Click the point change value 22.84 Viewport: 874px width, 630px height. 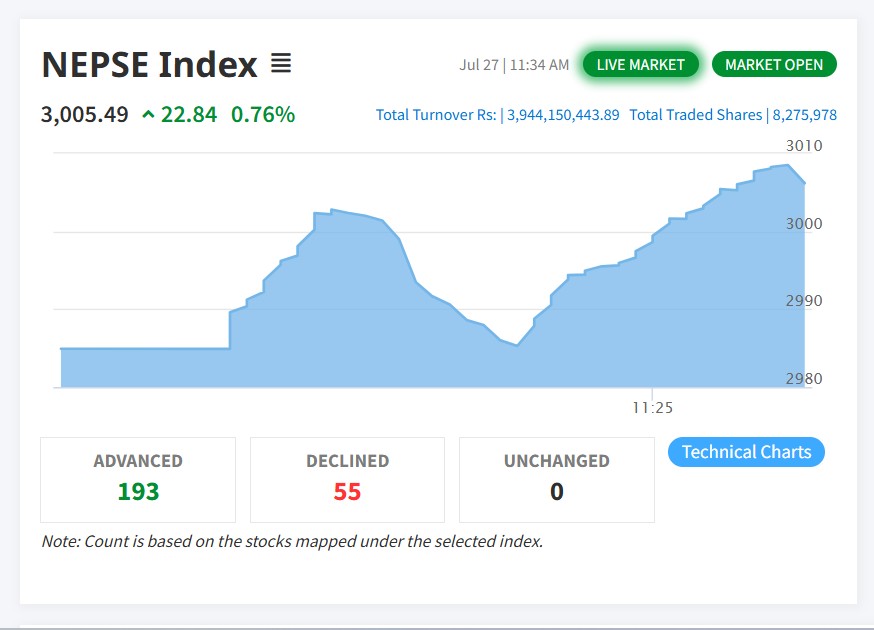click(189, 115)
